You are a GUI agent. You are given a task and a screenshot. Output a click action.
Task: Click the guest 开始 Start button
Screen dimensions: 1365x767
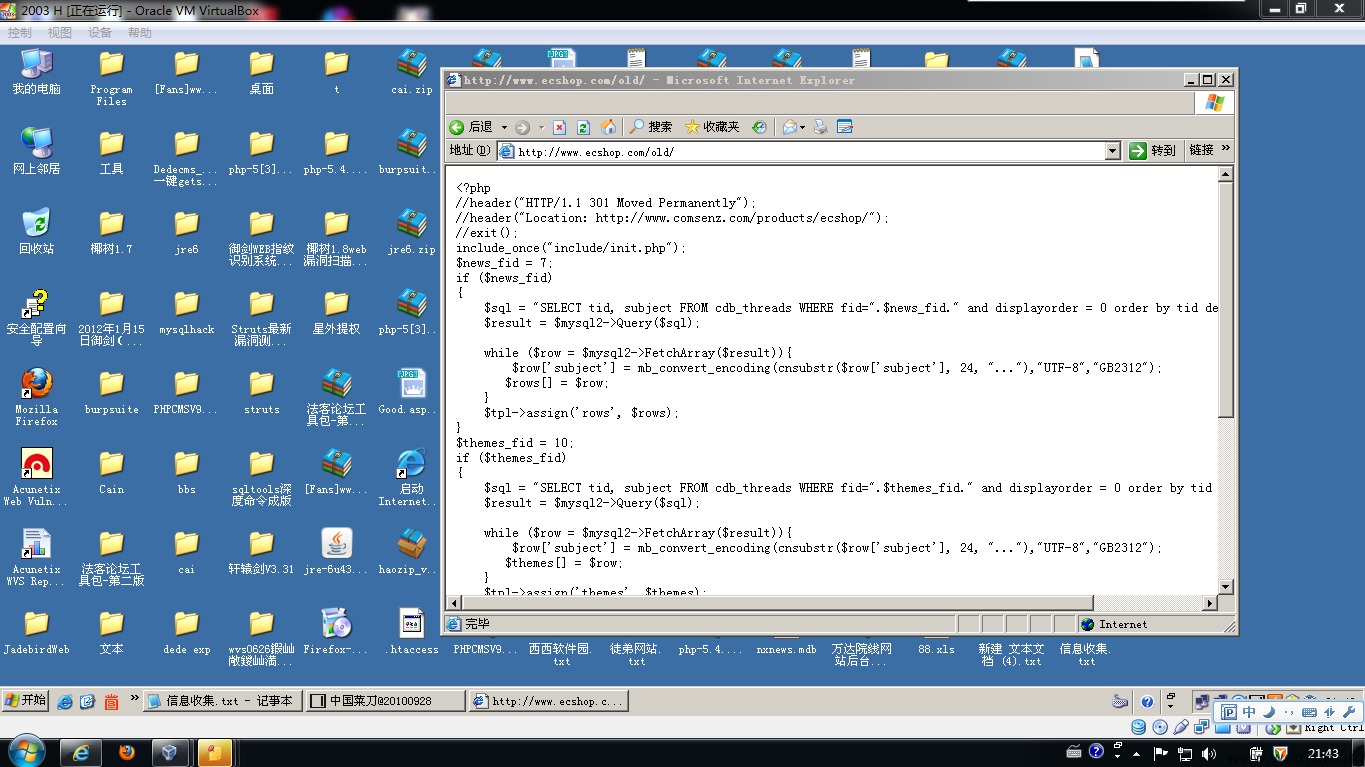26,701
